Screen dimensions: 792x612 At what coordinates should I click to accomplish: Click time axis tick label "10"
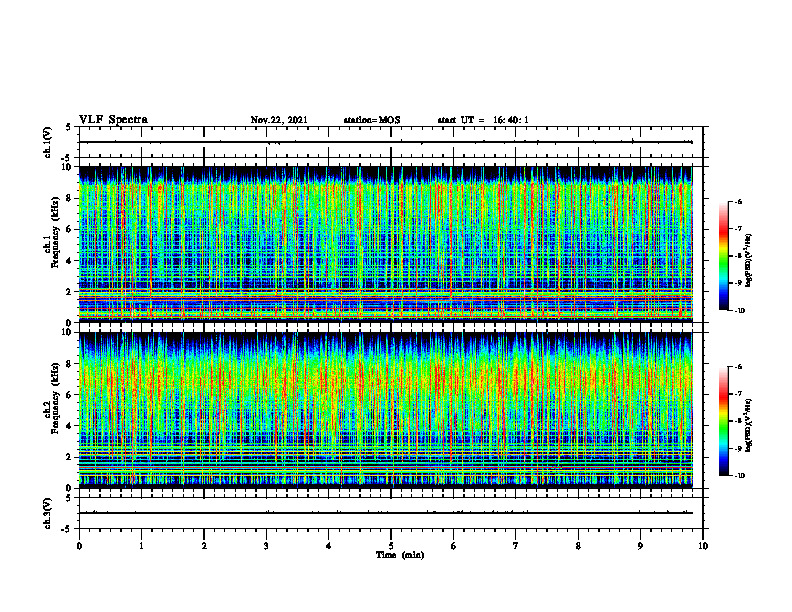click(703, 546)
